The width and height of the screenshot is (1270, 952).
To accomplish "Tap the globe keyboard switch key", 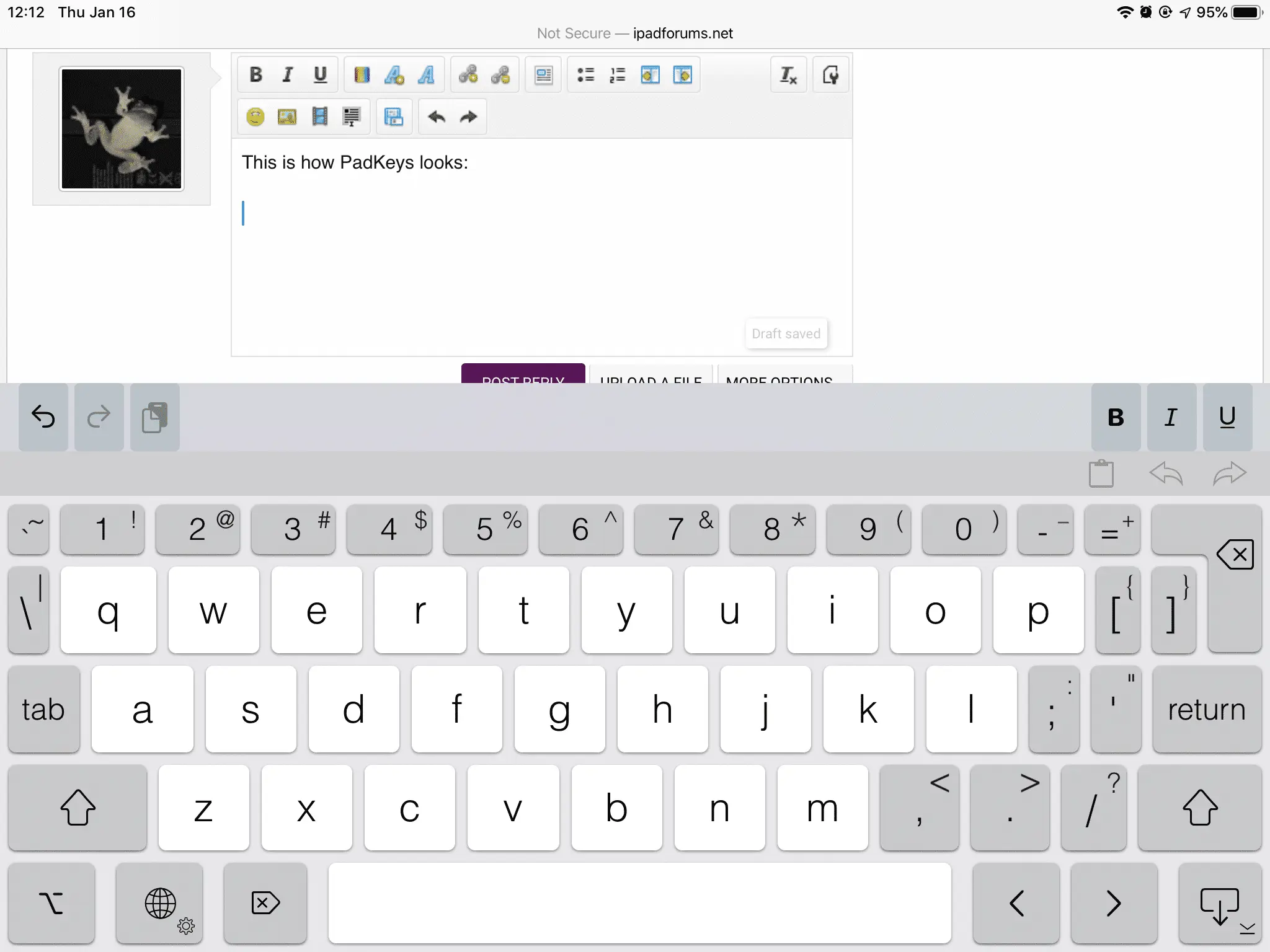I will 160,904.
